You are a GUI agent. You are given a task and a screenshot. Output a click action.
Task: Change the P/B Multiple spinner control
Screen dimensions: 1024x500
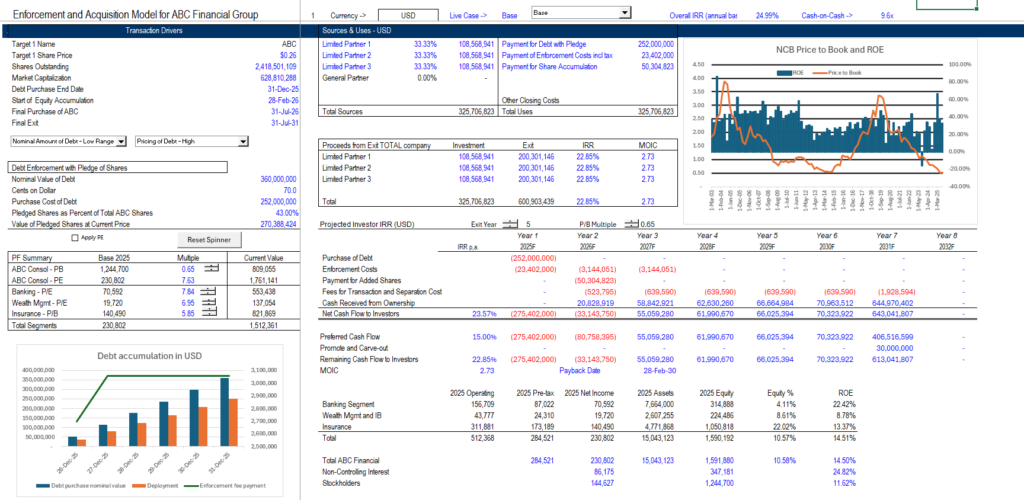(632, 224)
